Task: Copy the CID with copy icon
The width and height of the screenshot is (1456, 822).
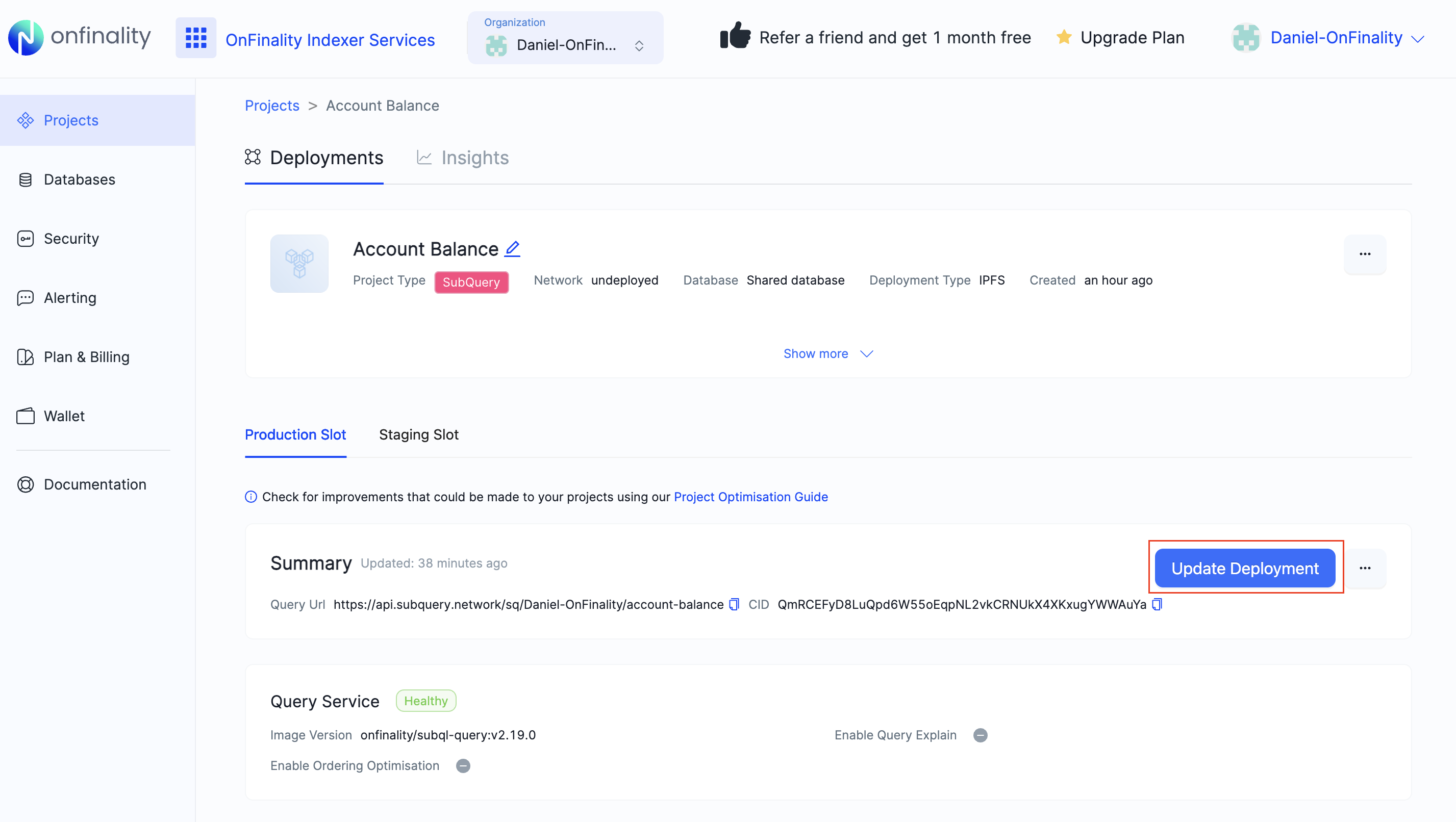Action: 1157,604
